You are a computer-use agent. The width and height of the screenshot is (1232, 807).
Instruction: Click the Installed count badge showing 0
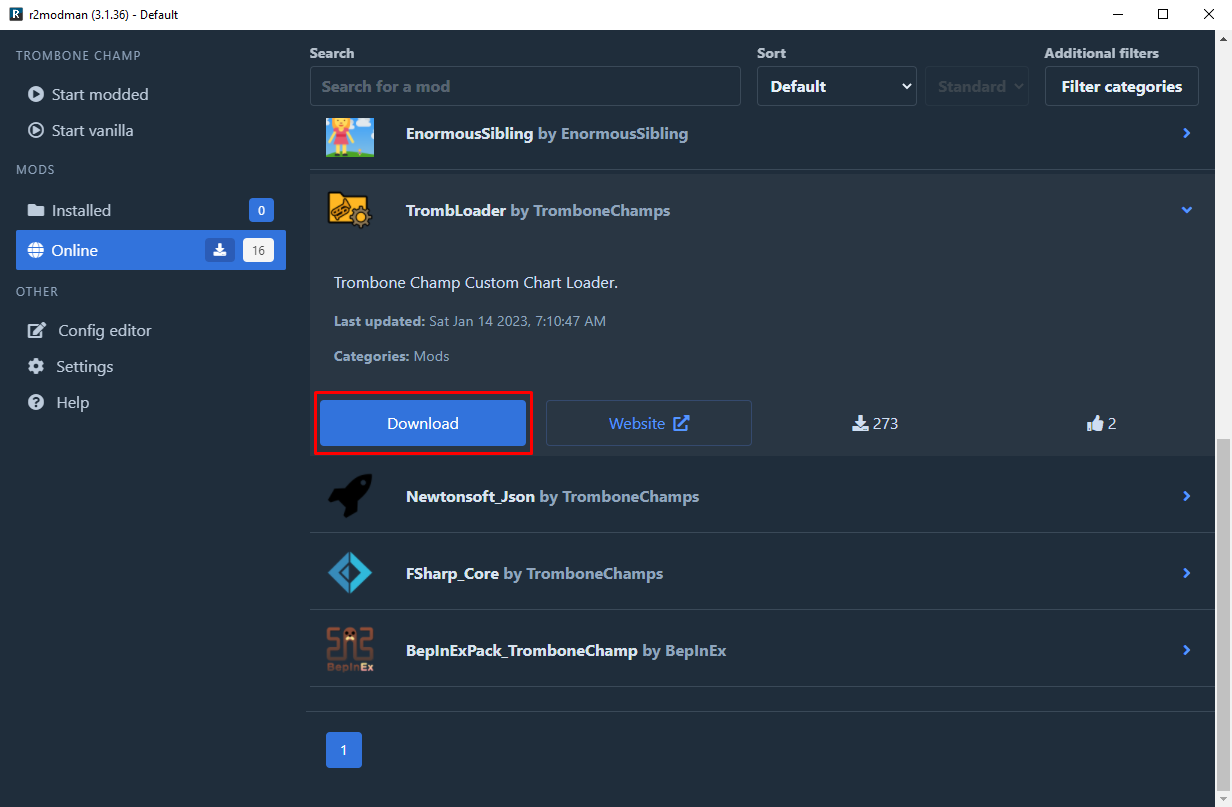(261, 210)
